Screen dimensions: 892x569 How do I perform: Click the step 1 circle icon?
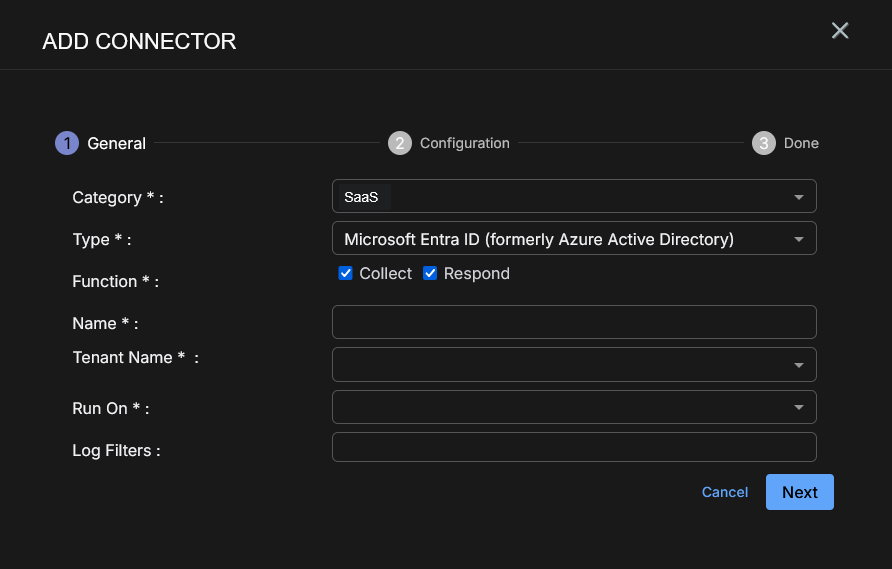tap(66, 143)
